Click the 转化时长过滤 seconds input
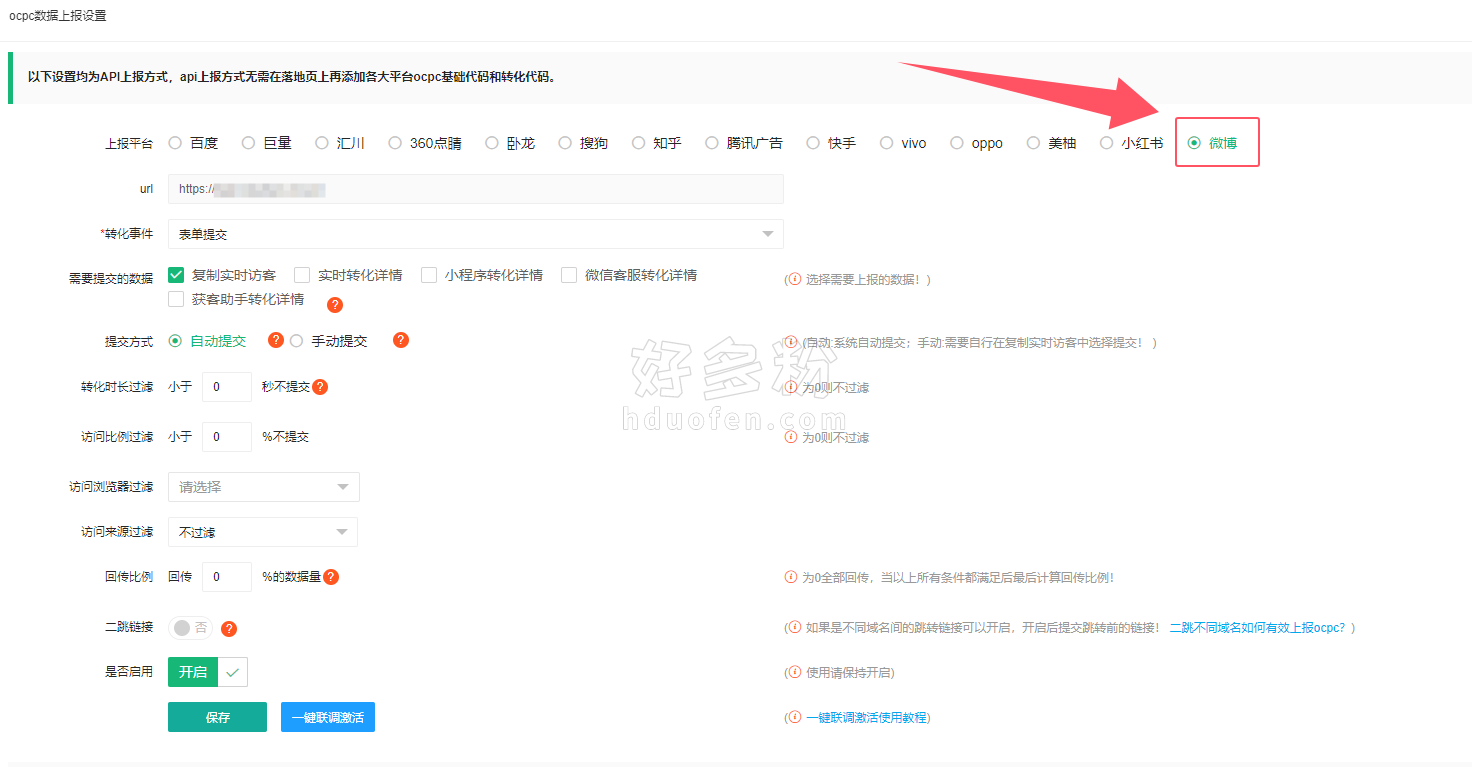This screenshot has height=767, width=1472. pos(227,387)
